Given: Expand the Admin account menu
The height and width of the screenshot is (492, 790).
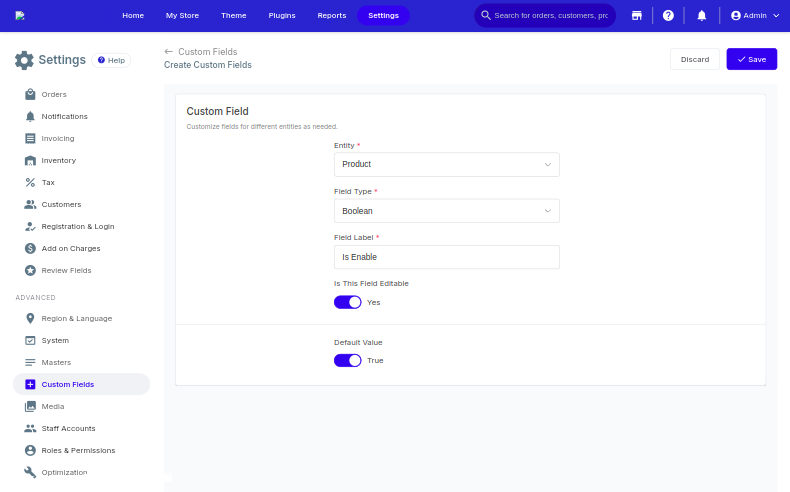Looking at the screenshot, I should (x=755, y=16).
